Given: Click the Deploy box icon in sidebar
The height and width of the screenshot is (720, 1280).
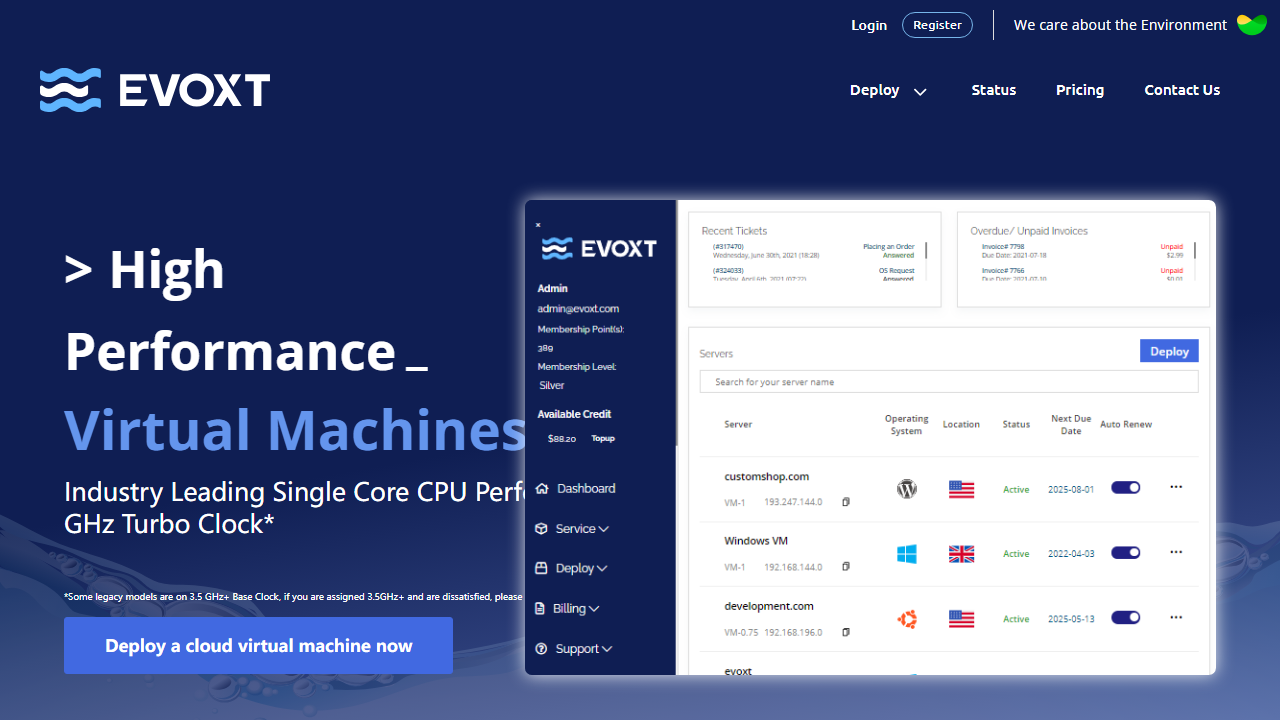Looking at the screenshot, I should point(542,568).
